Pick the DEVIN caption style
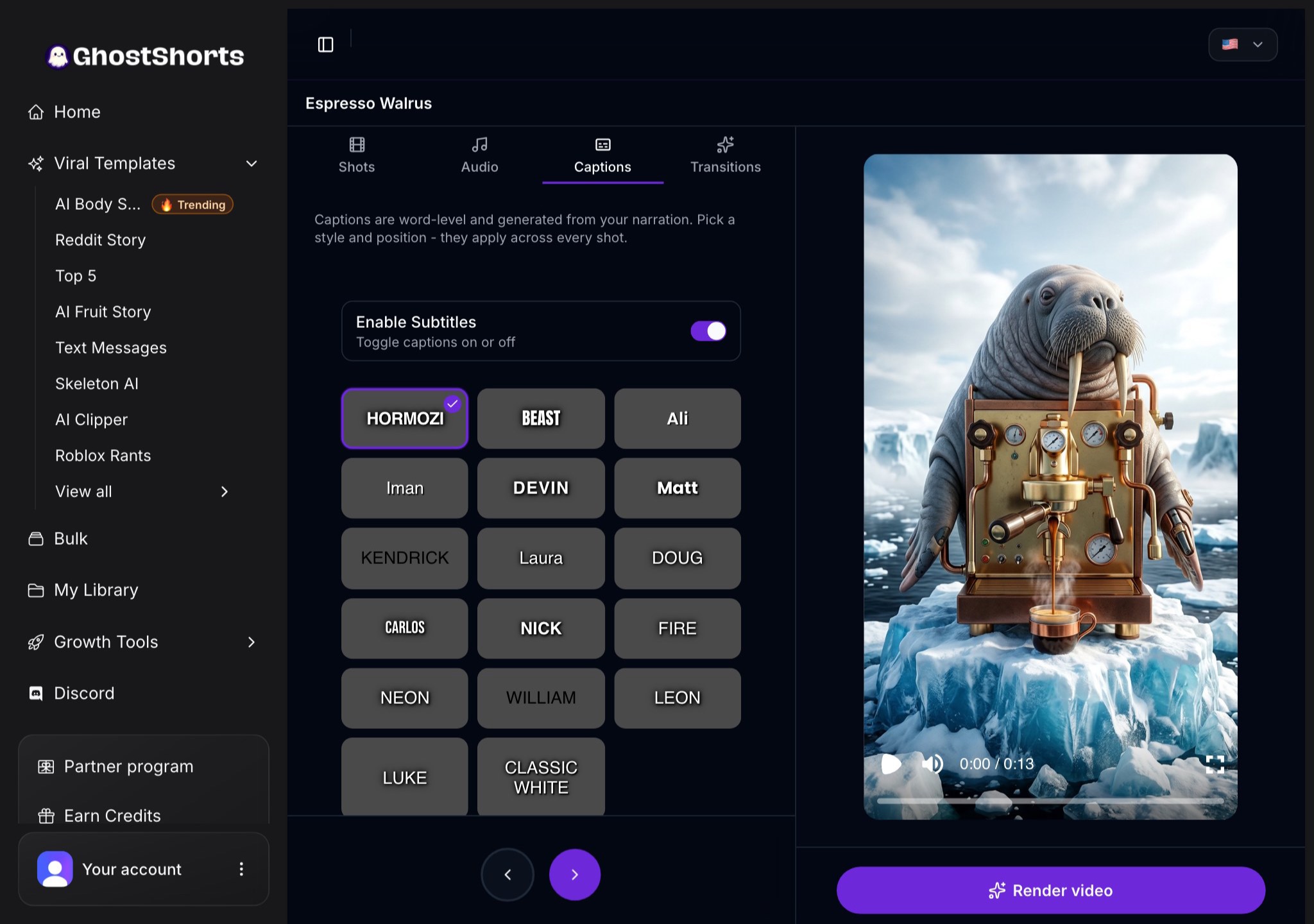Screen dimensions: 1314x924 541,488
